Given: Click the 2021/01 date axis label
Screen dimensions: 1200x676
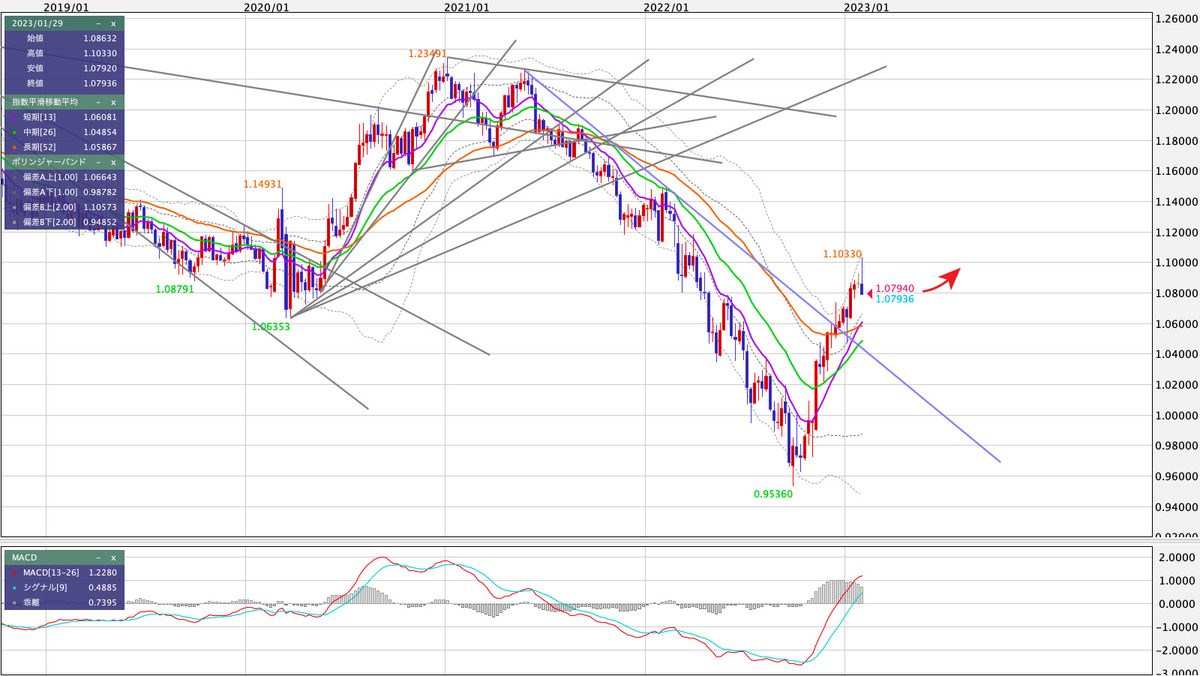Looking at the screenshot, I should coord(467,6).
